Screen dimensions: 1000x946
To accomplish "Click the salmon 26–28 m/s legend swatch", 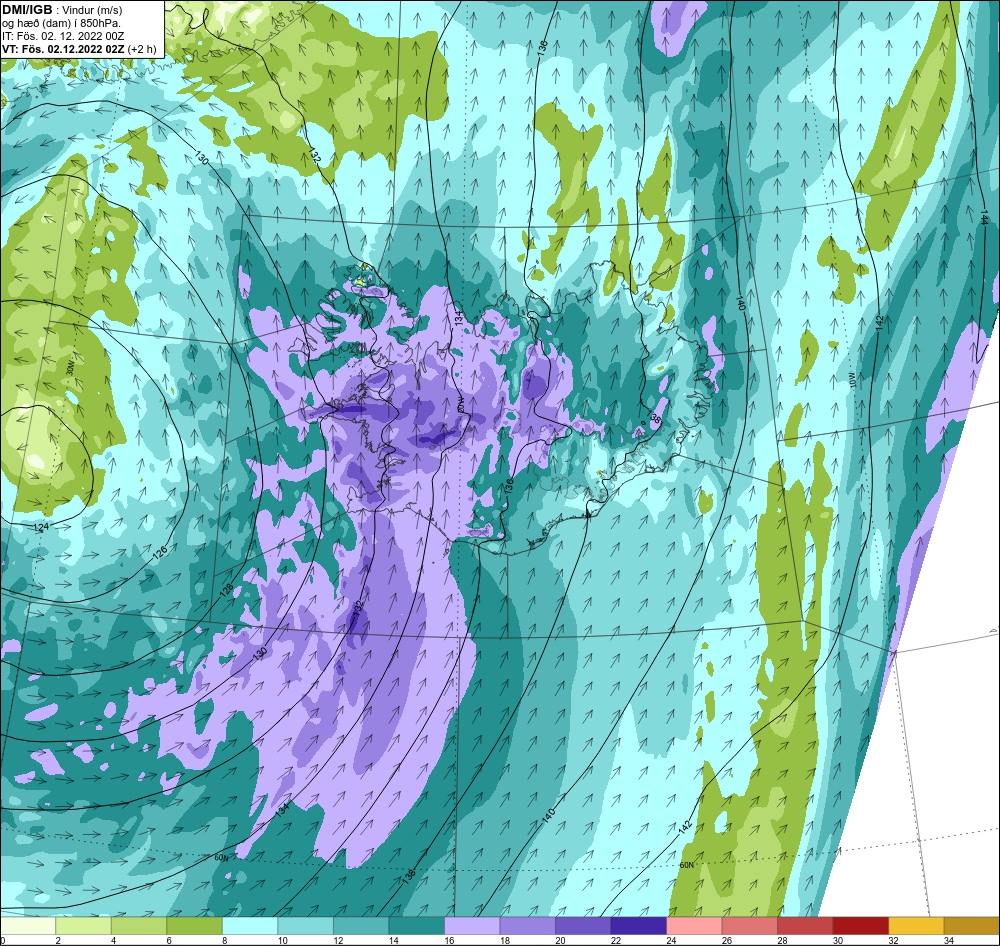I will pos(749,926).
